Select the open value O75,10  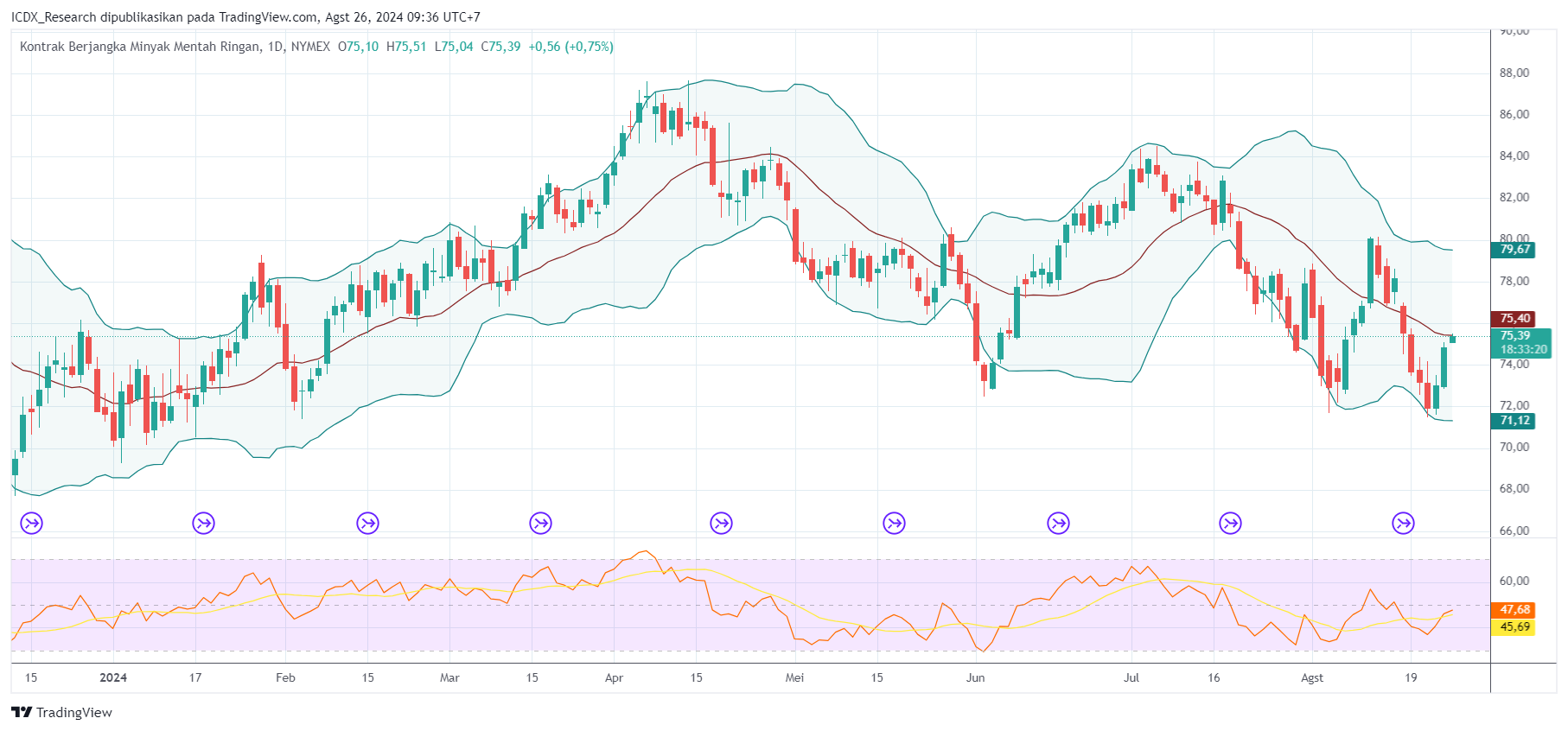click(358, 47)
